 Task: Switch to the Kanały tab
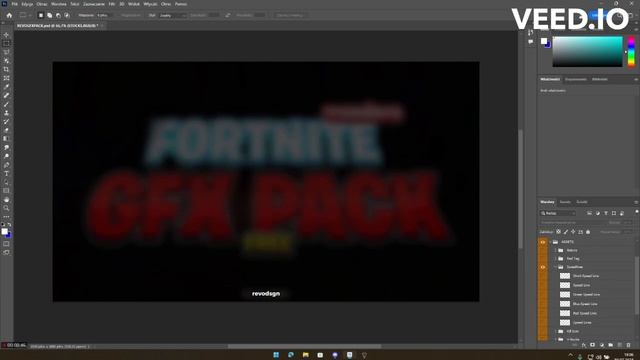pyautogui.click(x=565, y=202)
